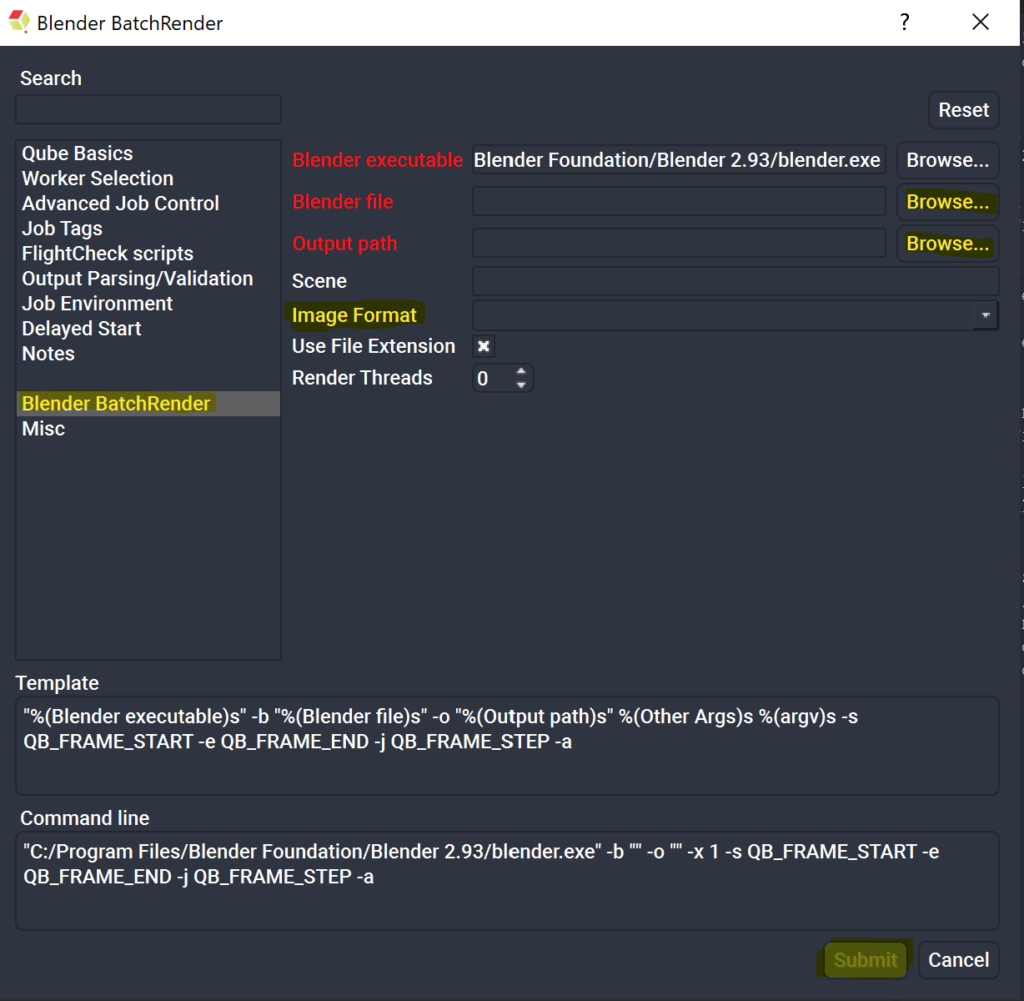1024x1001 pixels.
Task: Toggle the Use File Extension checkbox
Action: [483, 346]
